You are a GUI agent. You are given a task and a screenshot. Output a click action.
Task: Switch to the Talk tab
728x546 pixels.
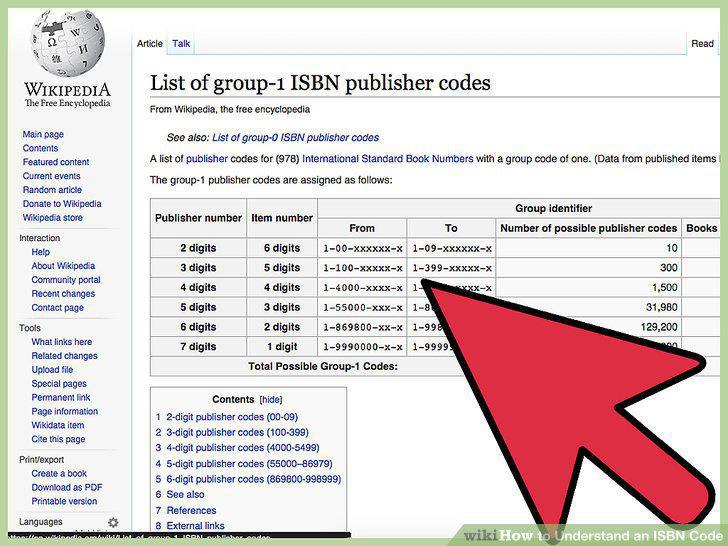(181, 44)
